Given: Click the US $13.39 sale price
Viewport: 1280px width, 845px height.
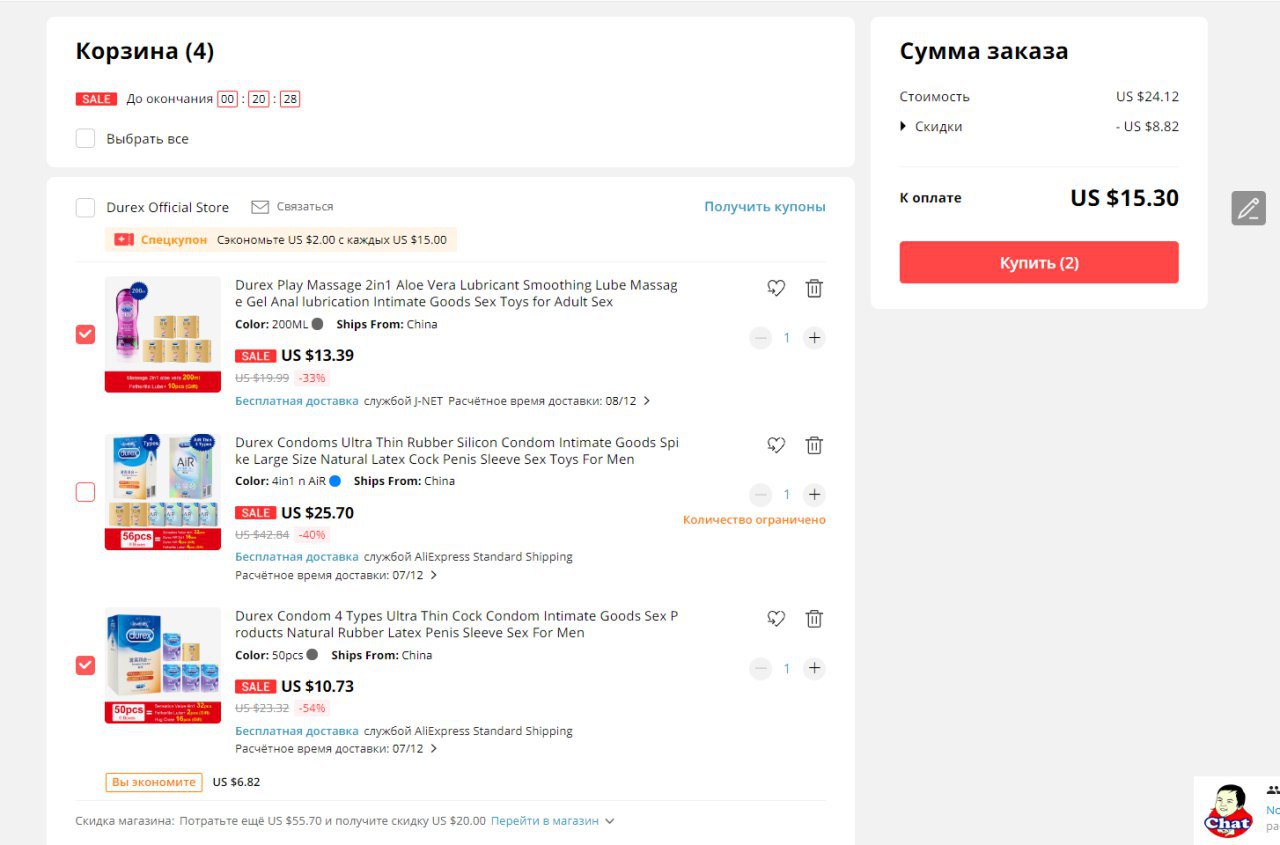Looking at the screenshot, I should (x=317, y=355).
